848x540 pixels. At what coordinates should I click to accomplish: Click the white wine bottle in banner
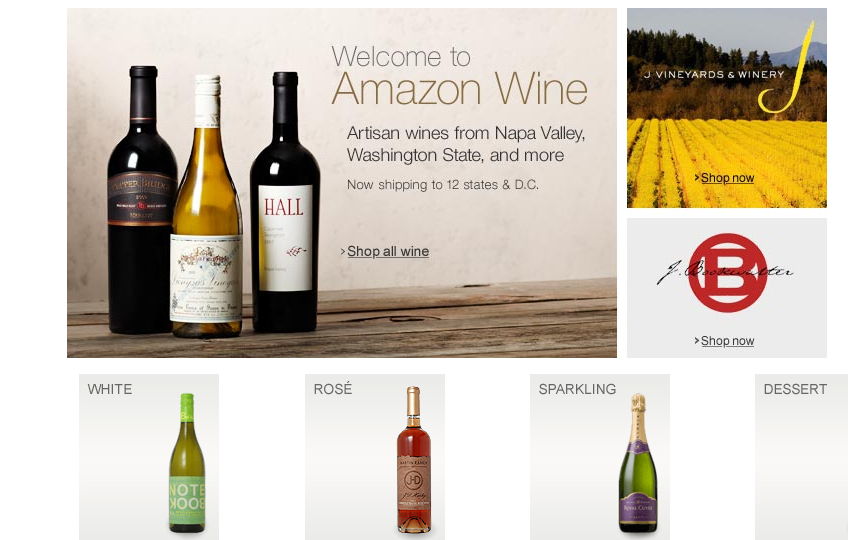point(207,206)
